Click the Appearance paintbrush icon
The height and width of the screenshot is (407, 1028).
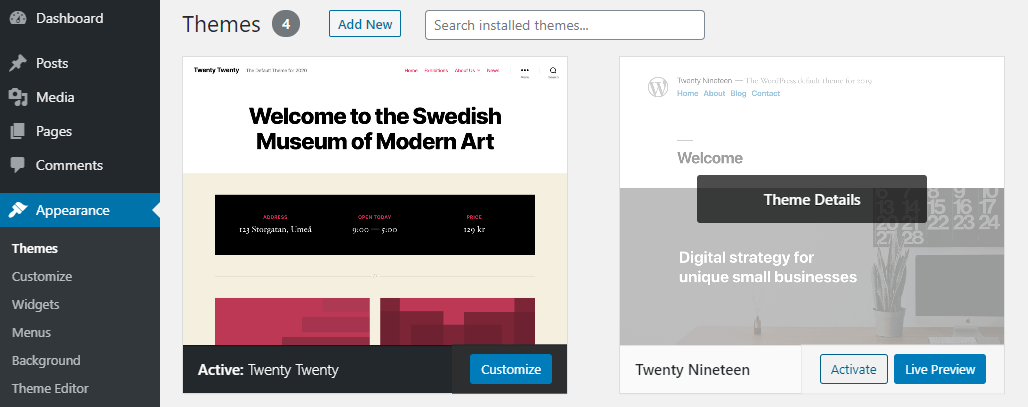click(x=18, y=210)
